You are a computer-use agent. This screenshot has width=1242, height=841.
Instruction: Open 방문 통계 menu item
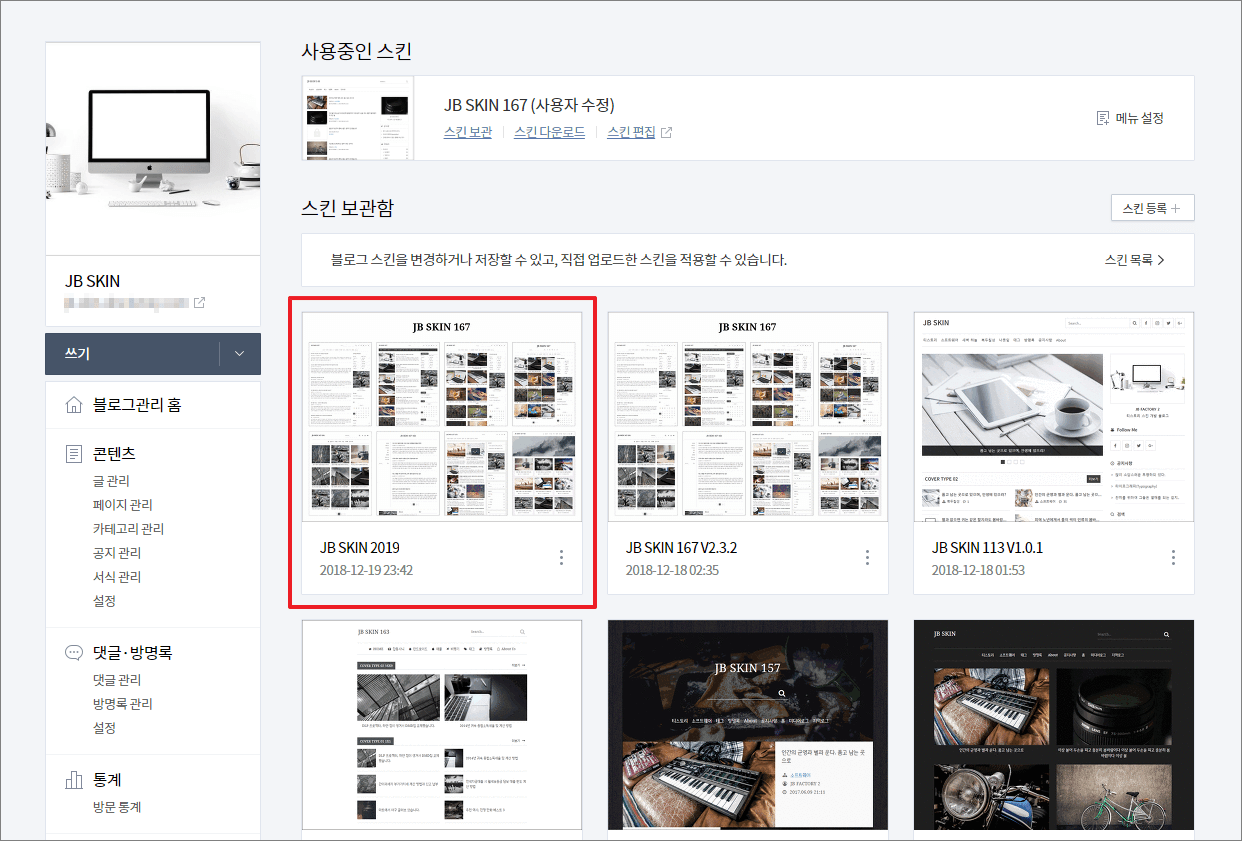116,807
